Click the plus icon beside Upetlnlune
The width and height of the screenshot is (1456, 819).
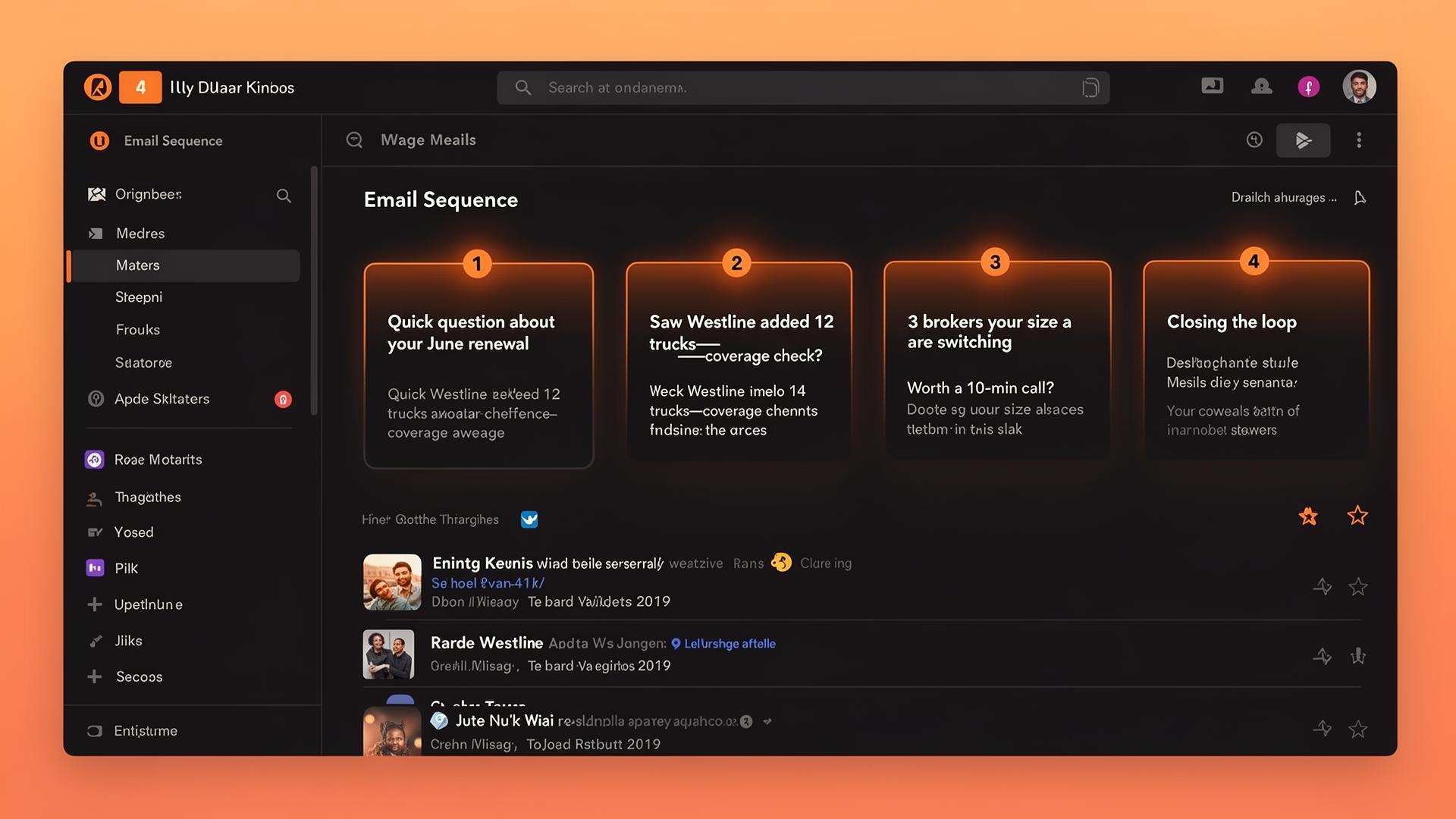pyautogui.click(x=94, y=604)
